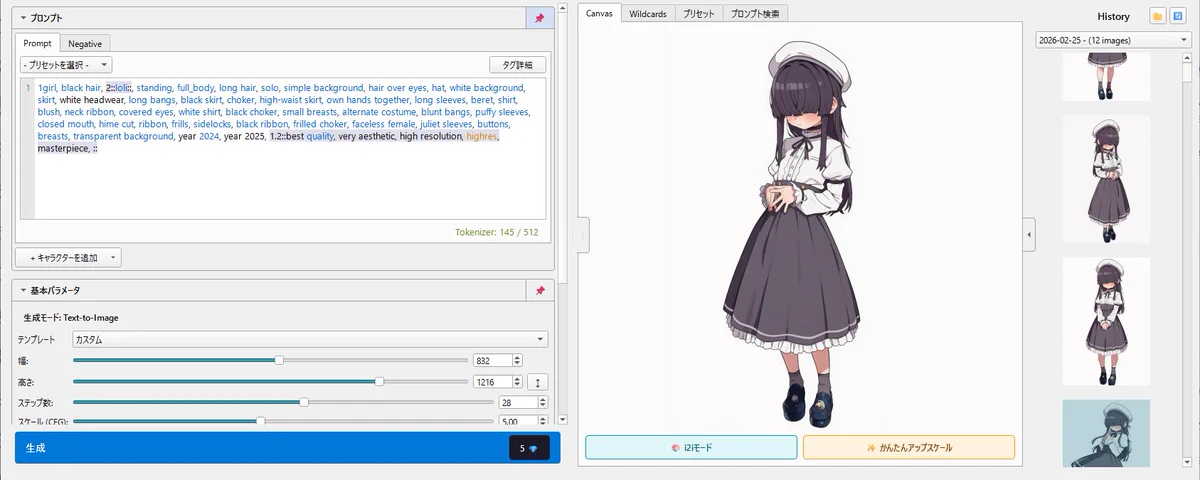Click the タグ詳細 button
This screenshot has width=1200, height=480.
[517, 65]
